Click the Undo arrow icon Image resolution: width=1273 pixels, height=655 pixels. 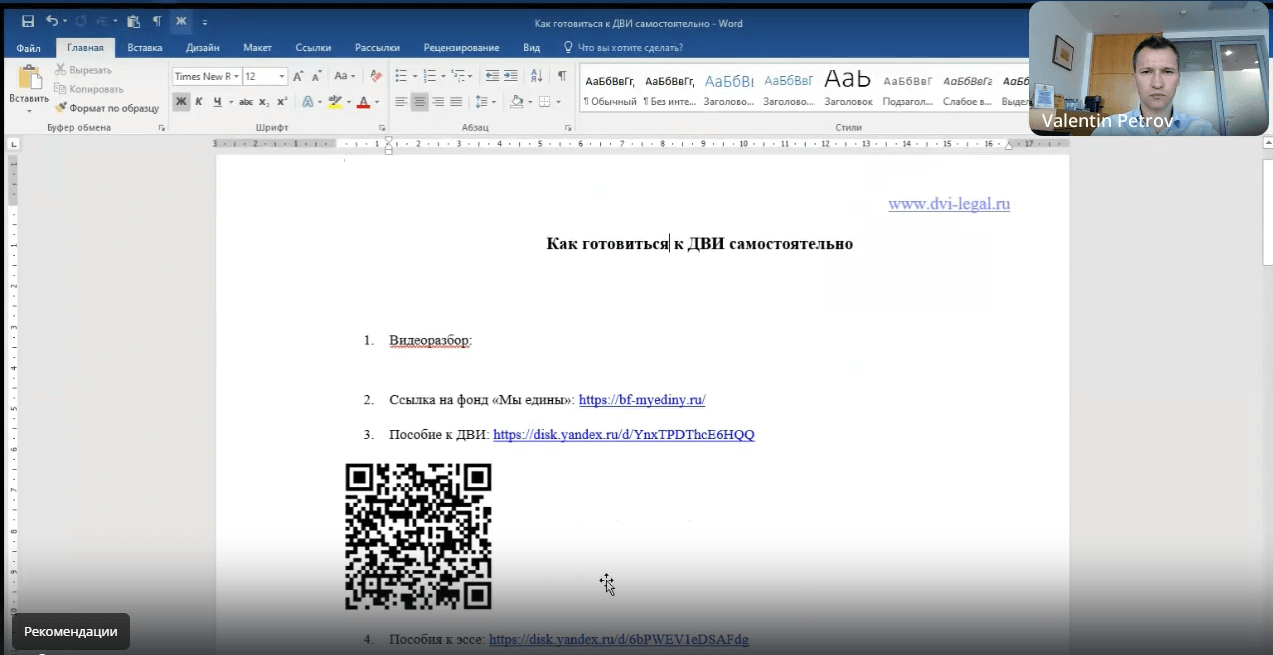tap(51, 21)
